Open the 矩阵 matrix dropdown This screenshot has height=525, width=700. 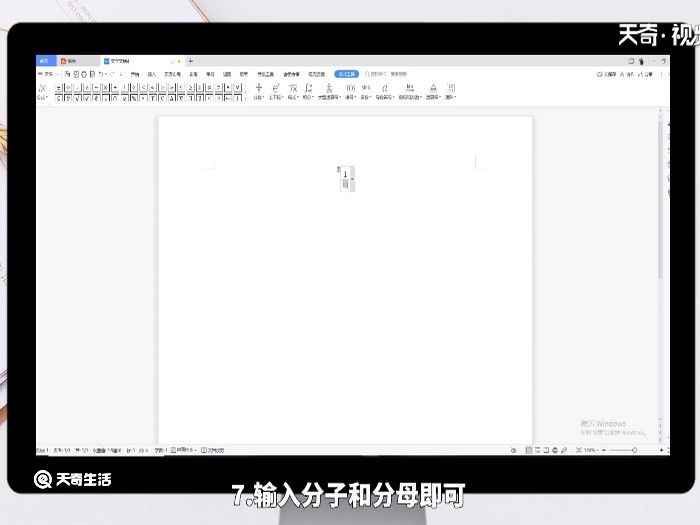click(x=450, y=91)
